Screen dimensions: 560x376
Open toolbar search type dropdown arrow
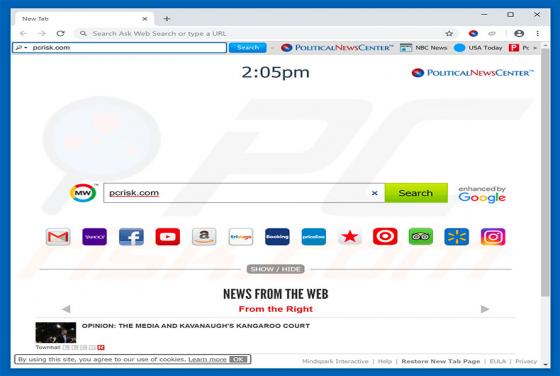[26, 48]
